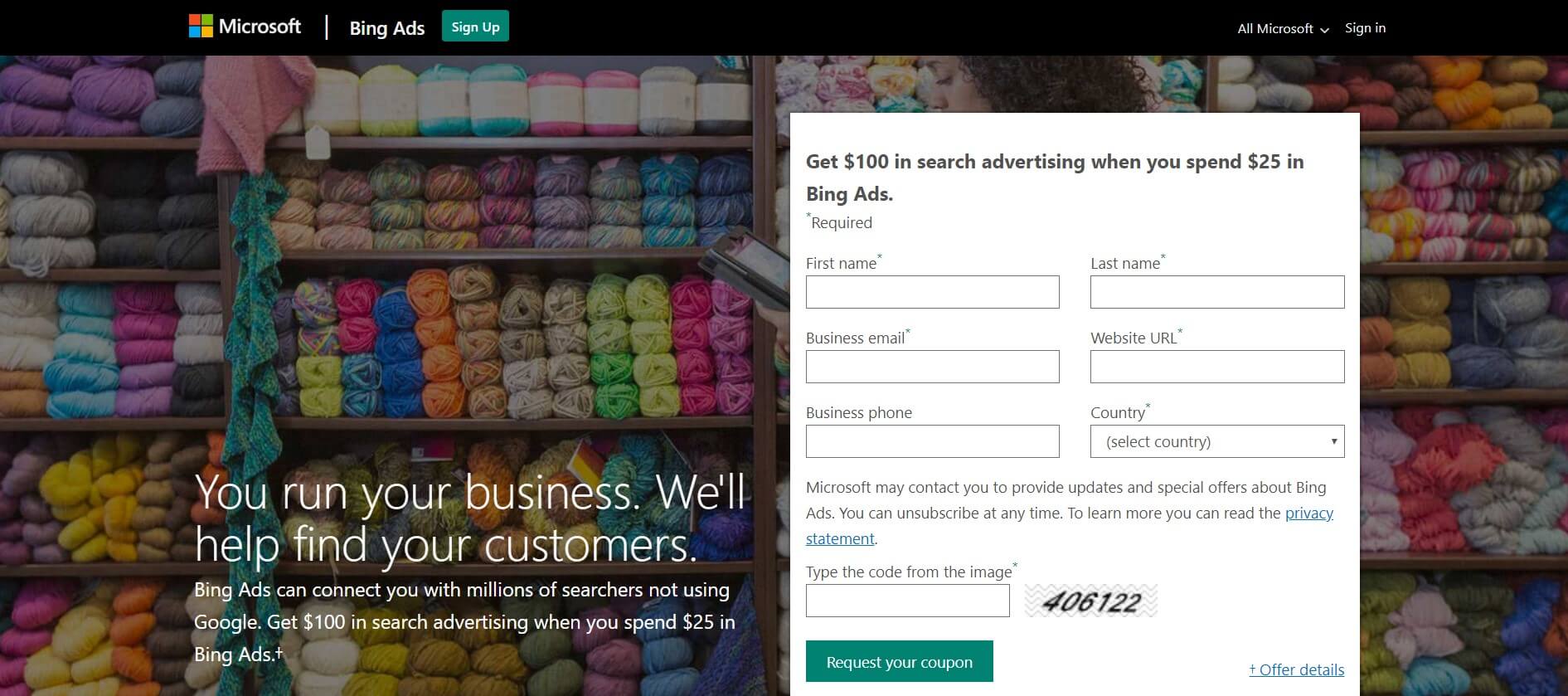This screenshot has height=696, width=1568.
Task: Click the Country dropdown arrow
Action: 1333,441
